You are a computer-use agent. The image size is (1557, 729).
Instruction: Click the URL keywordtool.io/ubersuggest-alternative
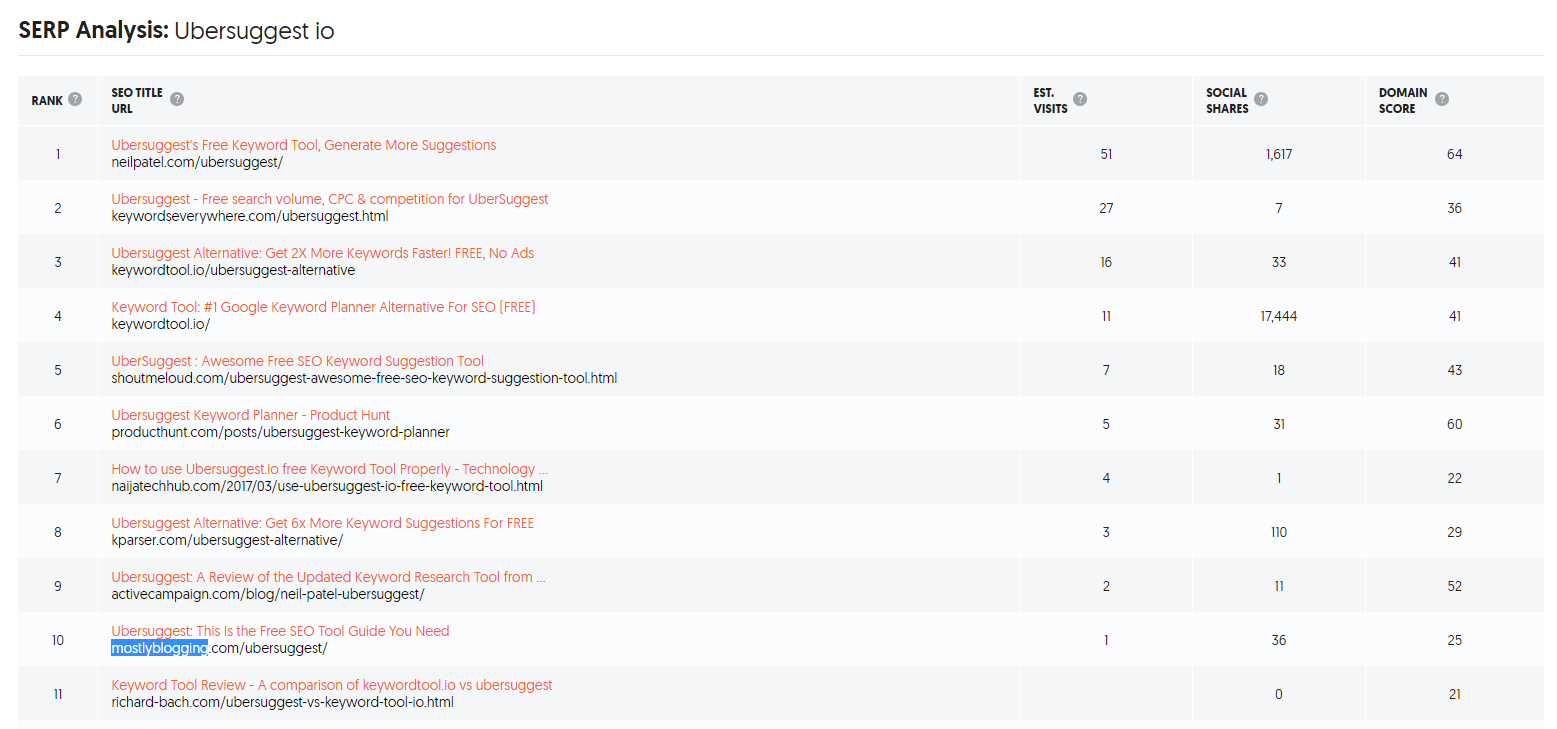233,270
